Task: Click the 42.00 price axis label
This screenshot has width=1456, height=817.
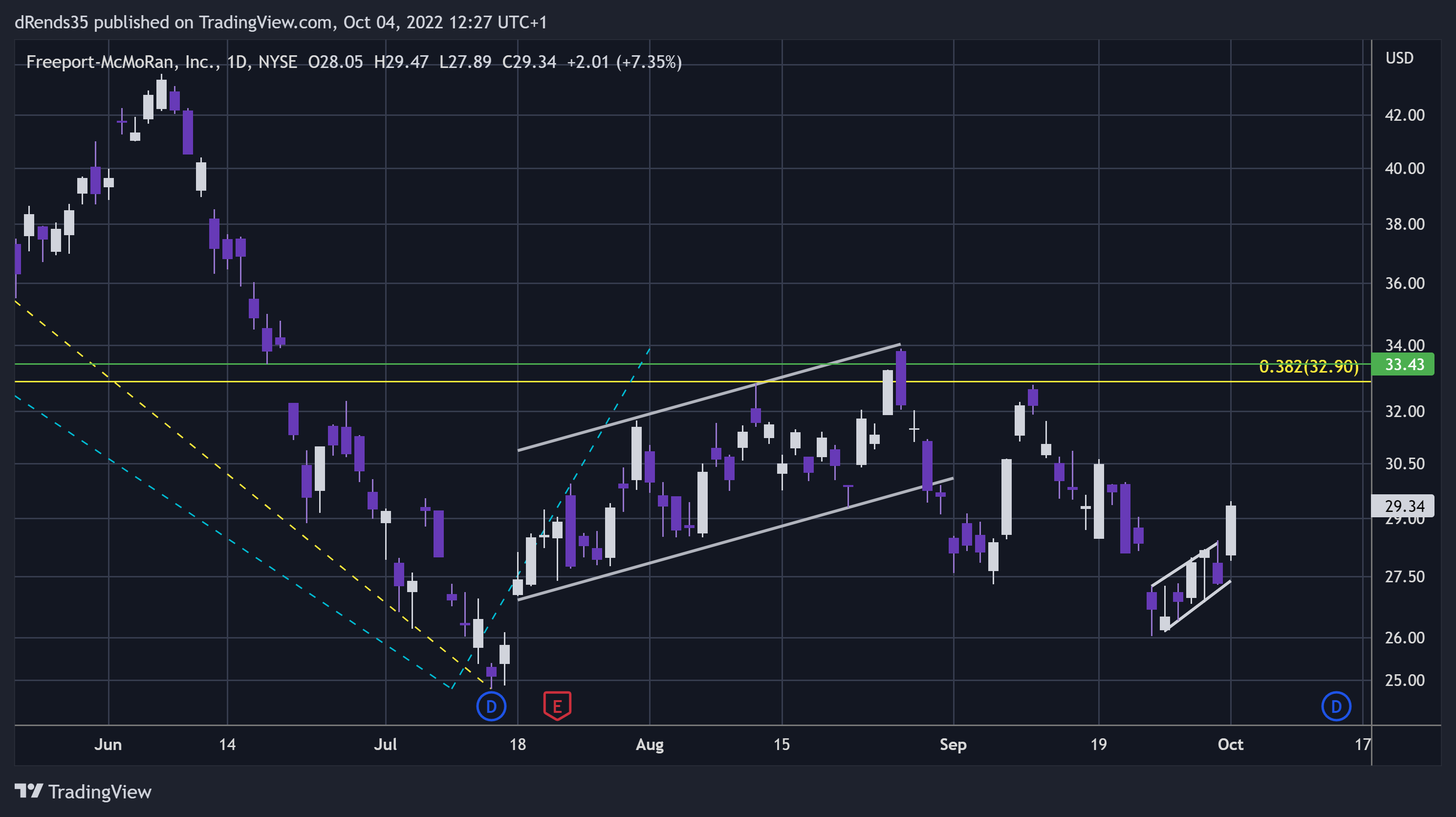Action: (1405, 115)
